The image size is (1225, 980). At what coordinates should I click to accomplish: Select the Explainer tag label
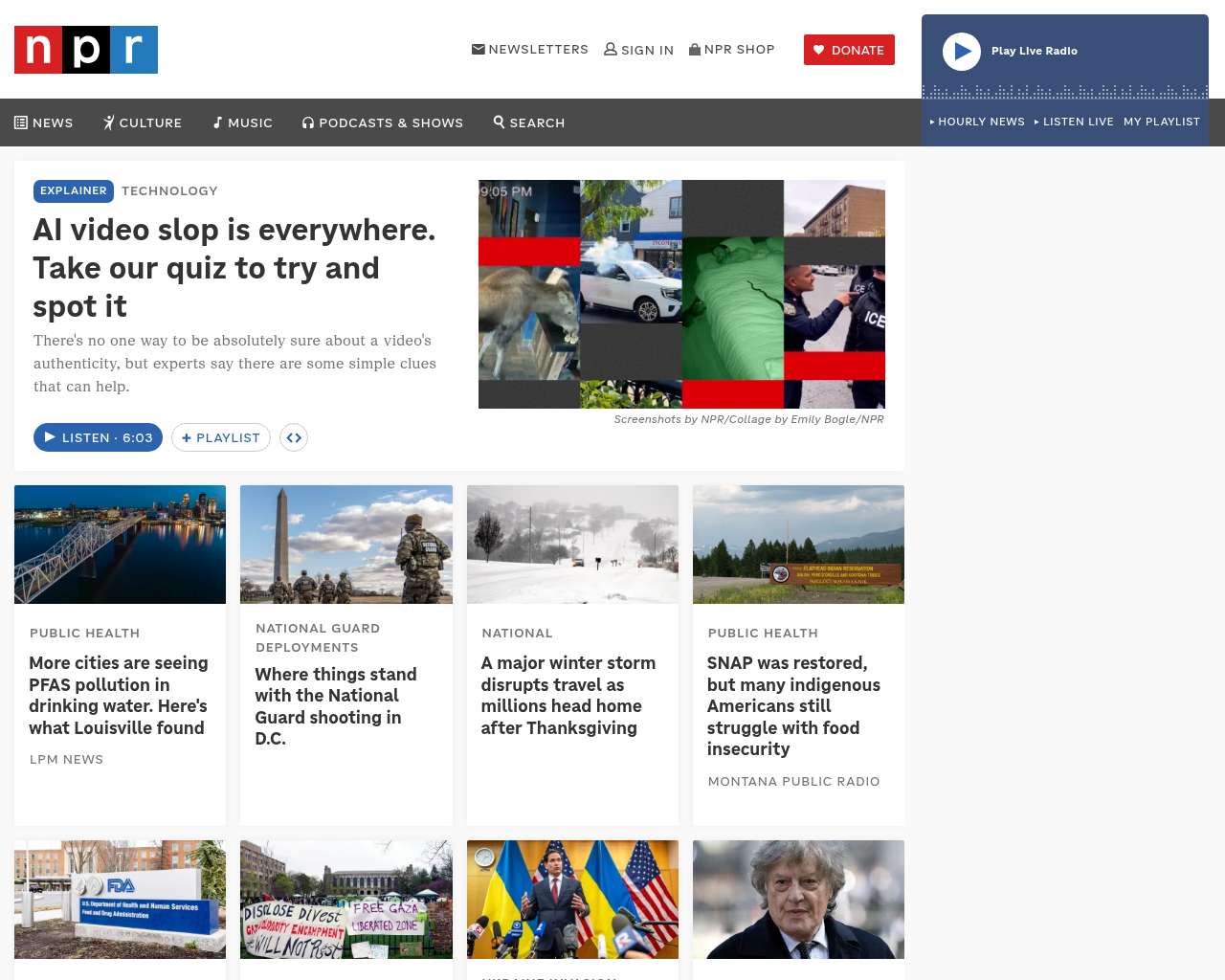[74, 191]
